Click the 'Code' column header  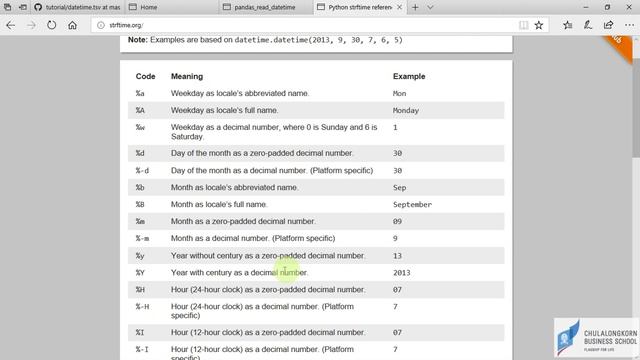tap(145, 76)
